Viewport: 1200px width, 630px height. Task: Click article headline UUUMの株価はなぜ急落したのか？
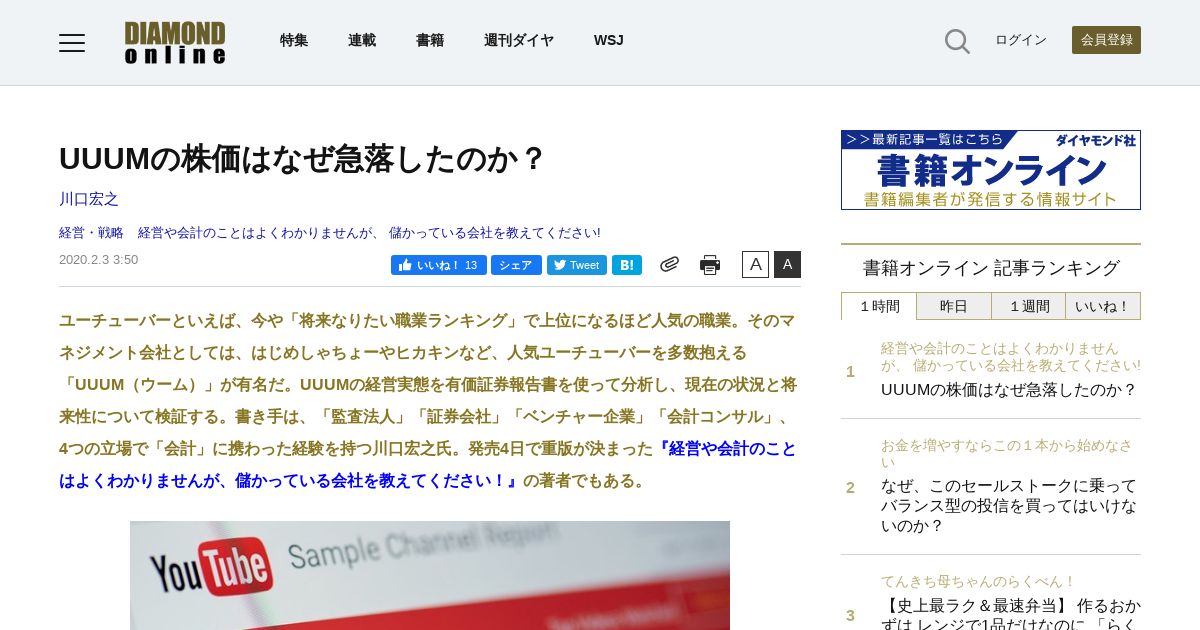click(x=302, y=159)
